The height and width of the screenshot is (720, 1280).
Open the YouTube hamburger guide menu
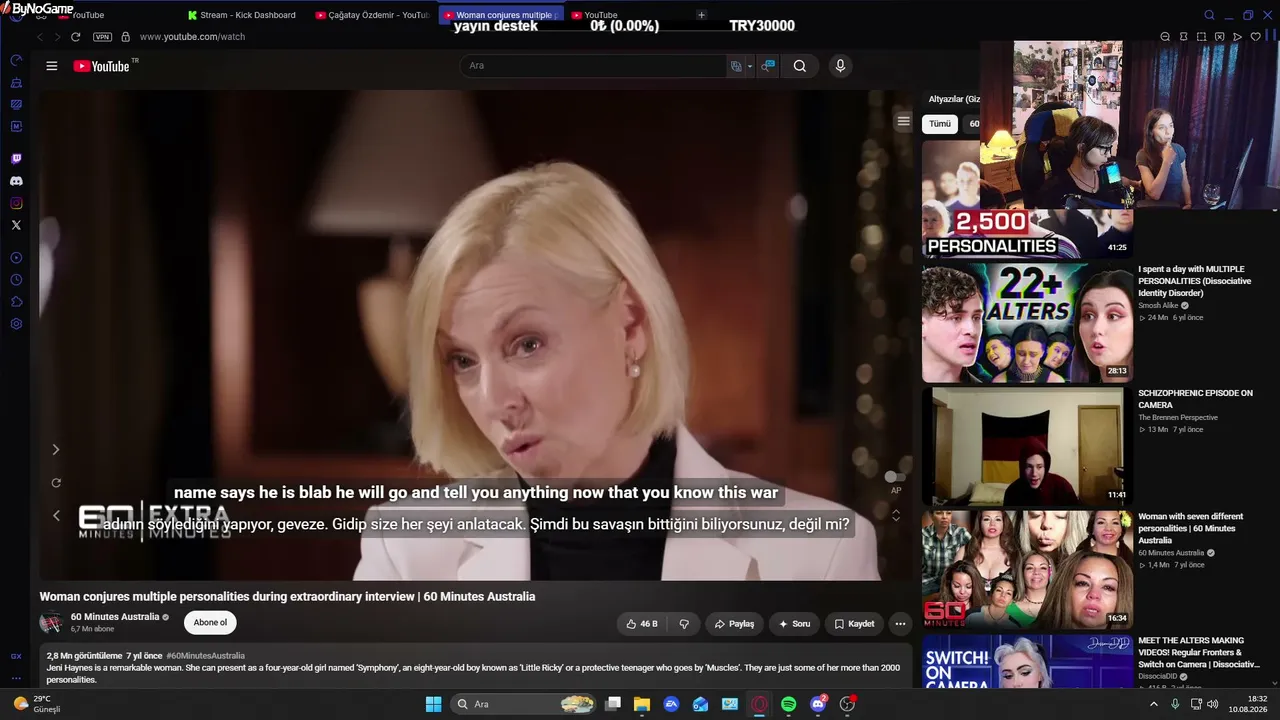pos(52,66)
